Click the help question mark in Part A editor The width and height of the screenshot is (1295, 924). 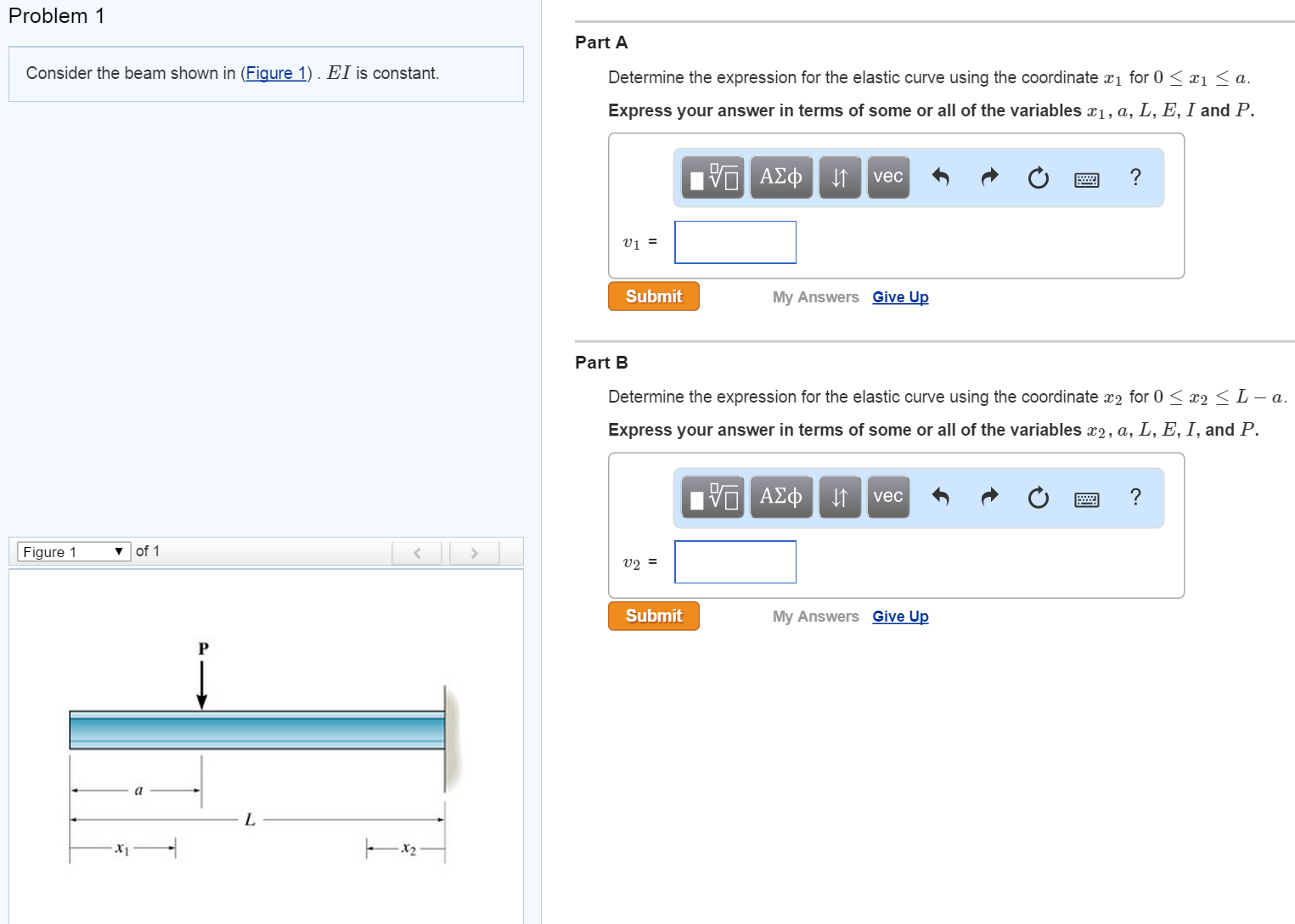(x=1135, y=177)
